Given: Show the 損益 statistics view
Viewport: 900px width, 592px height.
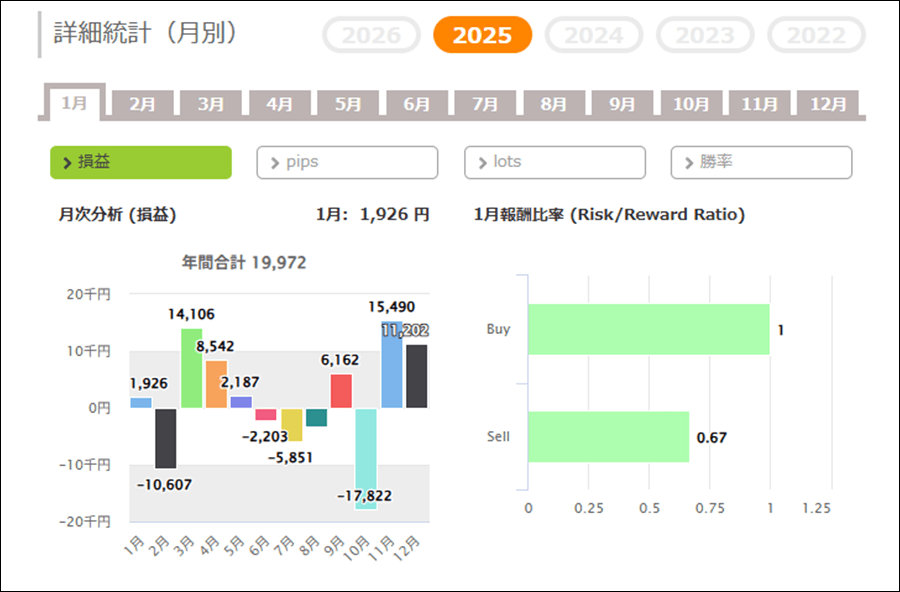Looking at the screenshot, I should click(x=141, y=162).
